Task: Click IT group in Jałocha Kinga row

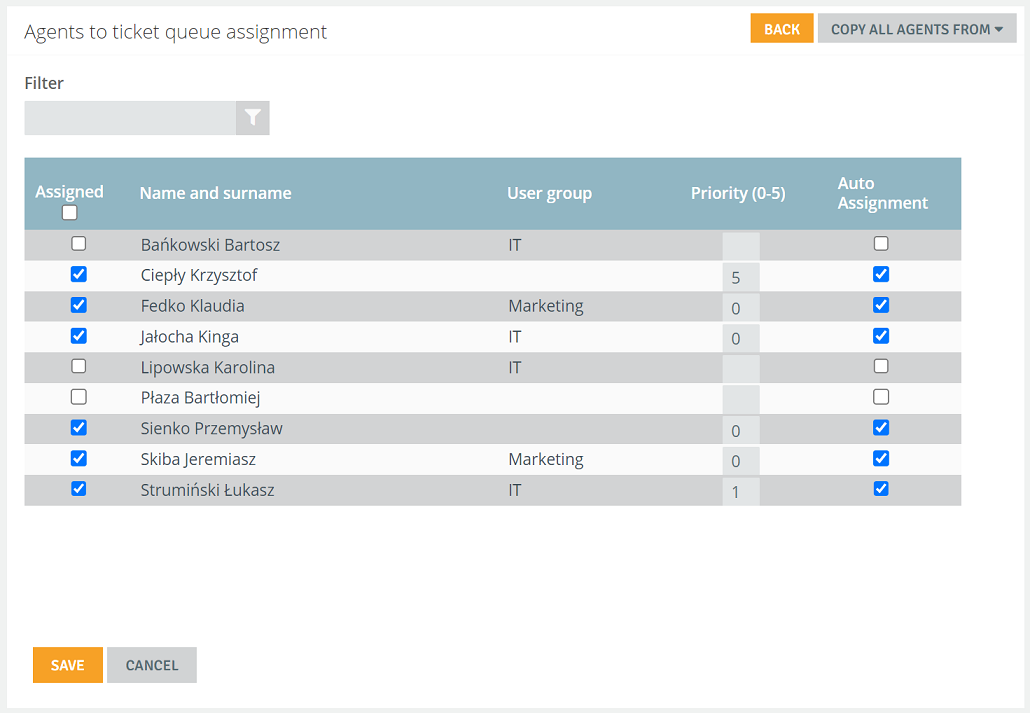Action: [x=514, y=337]
